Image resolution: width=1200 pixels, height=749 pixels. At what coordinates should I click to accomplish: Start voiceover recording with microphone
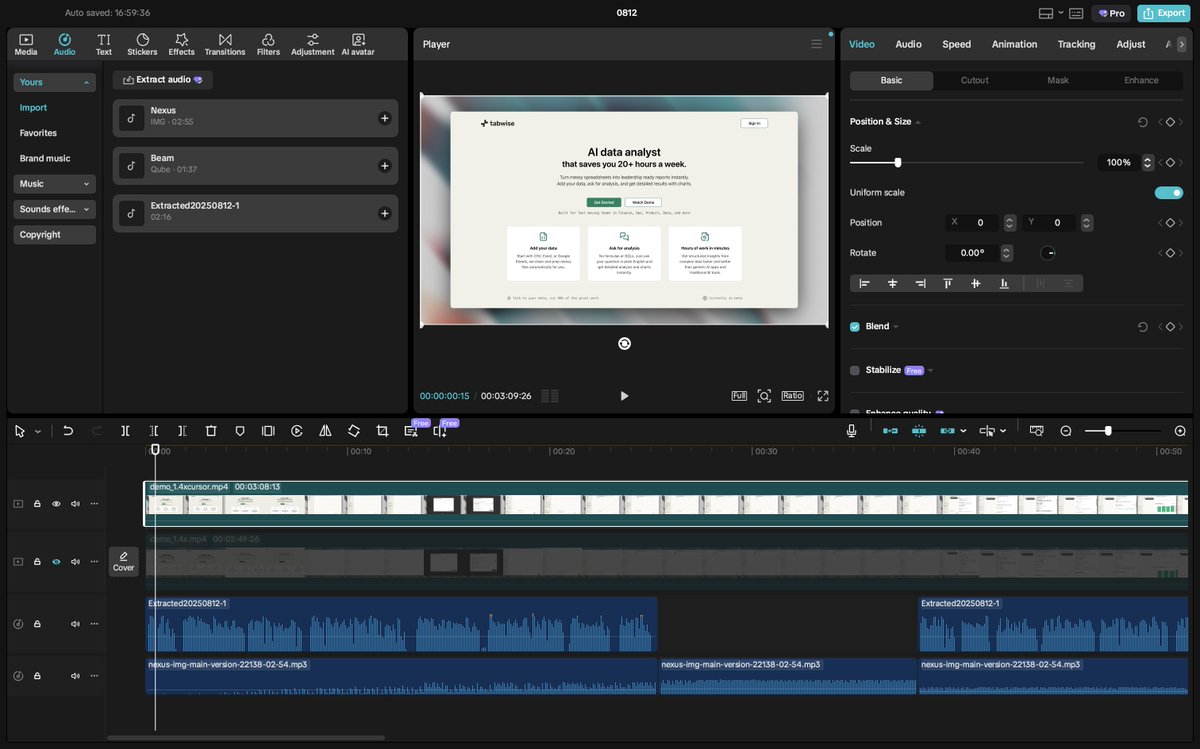click(851, 431)
